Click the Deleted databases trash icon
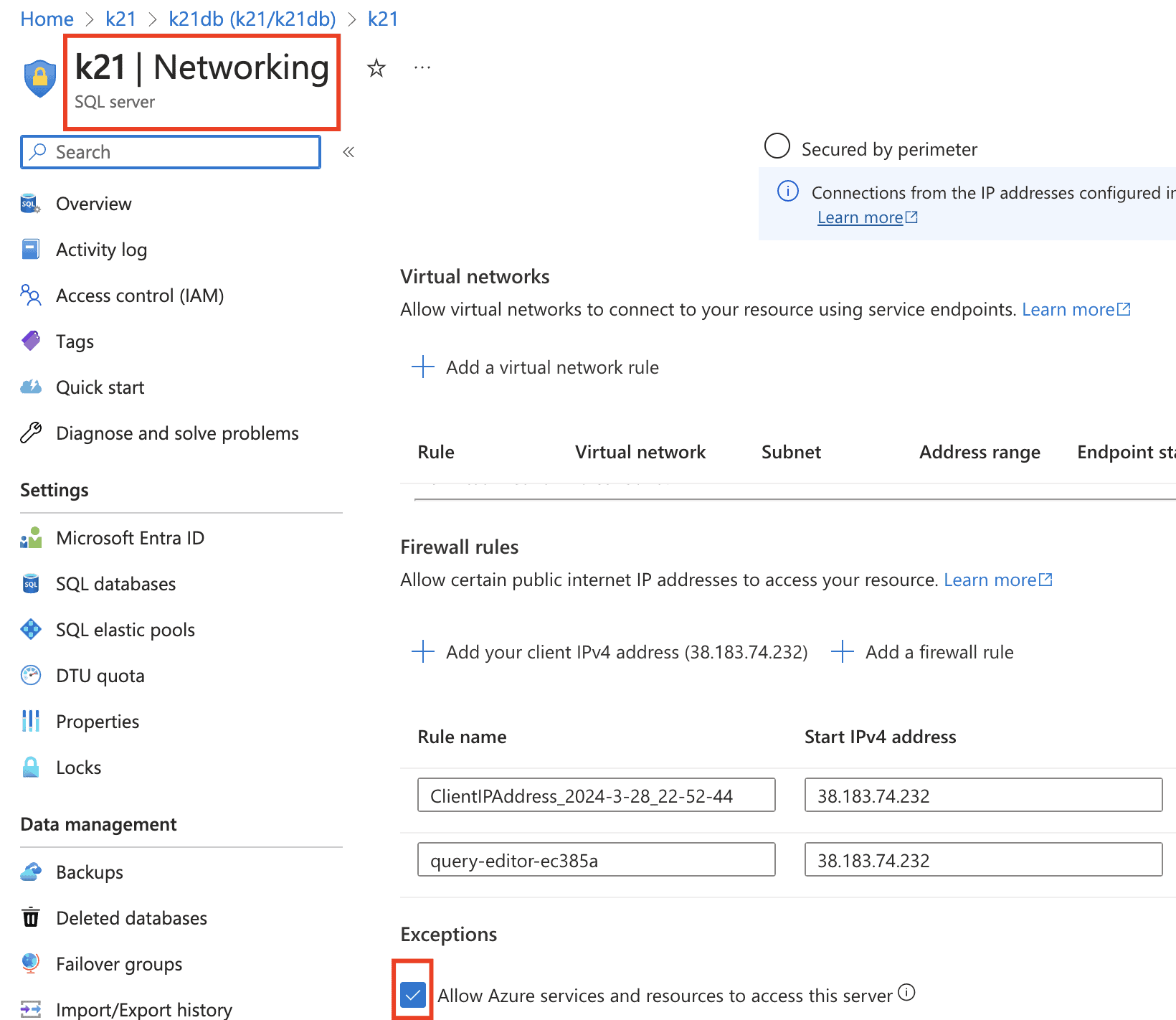This screenshot has height=1020, width=1176. pos(31,917)
